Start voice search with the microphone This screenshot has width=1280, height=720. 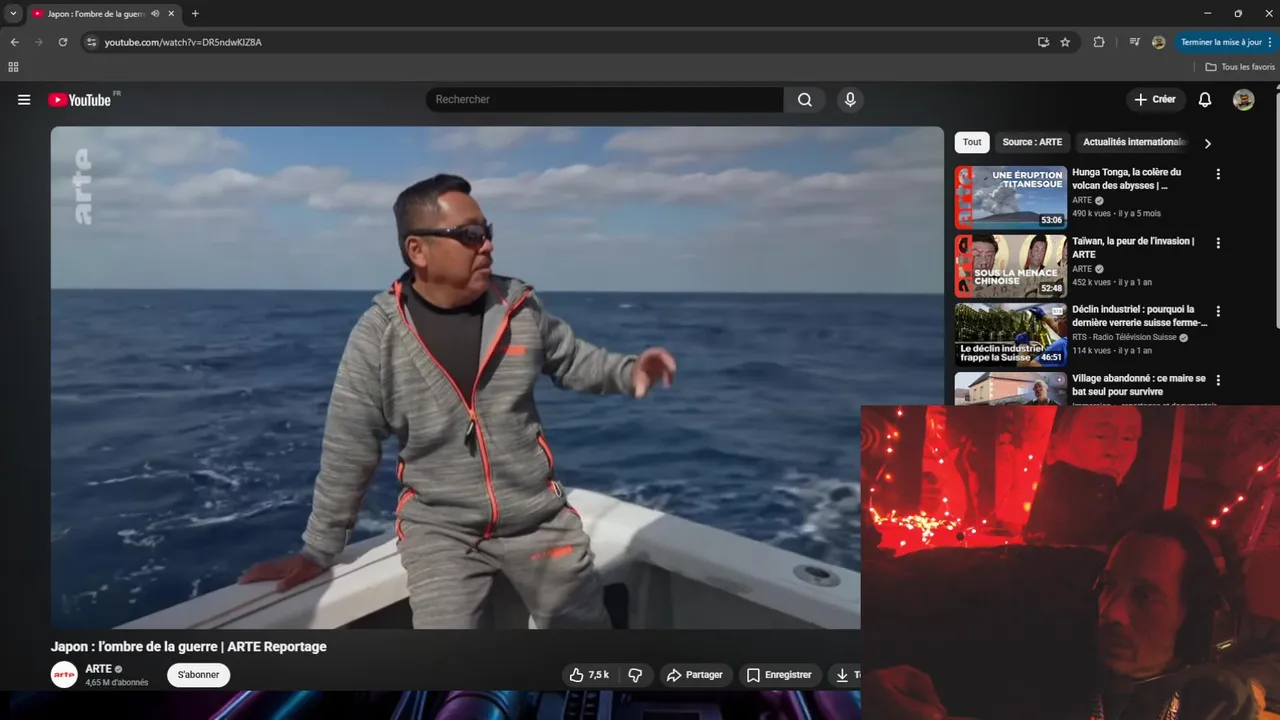(x=850, y=100)
